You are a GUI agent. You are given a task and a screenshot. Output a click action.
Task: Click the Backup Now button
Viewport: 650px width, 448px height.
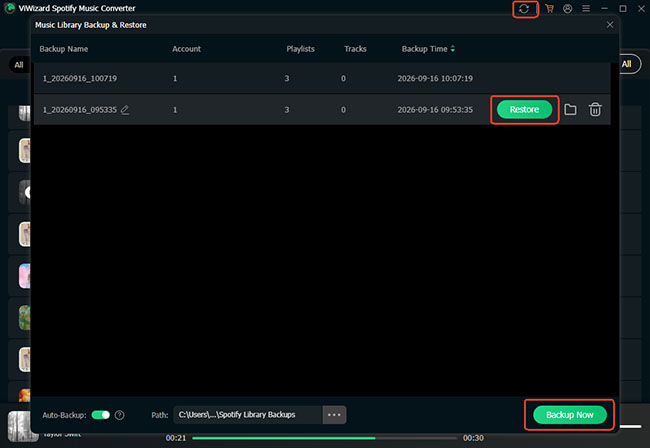(570, 415)
